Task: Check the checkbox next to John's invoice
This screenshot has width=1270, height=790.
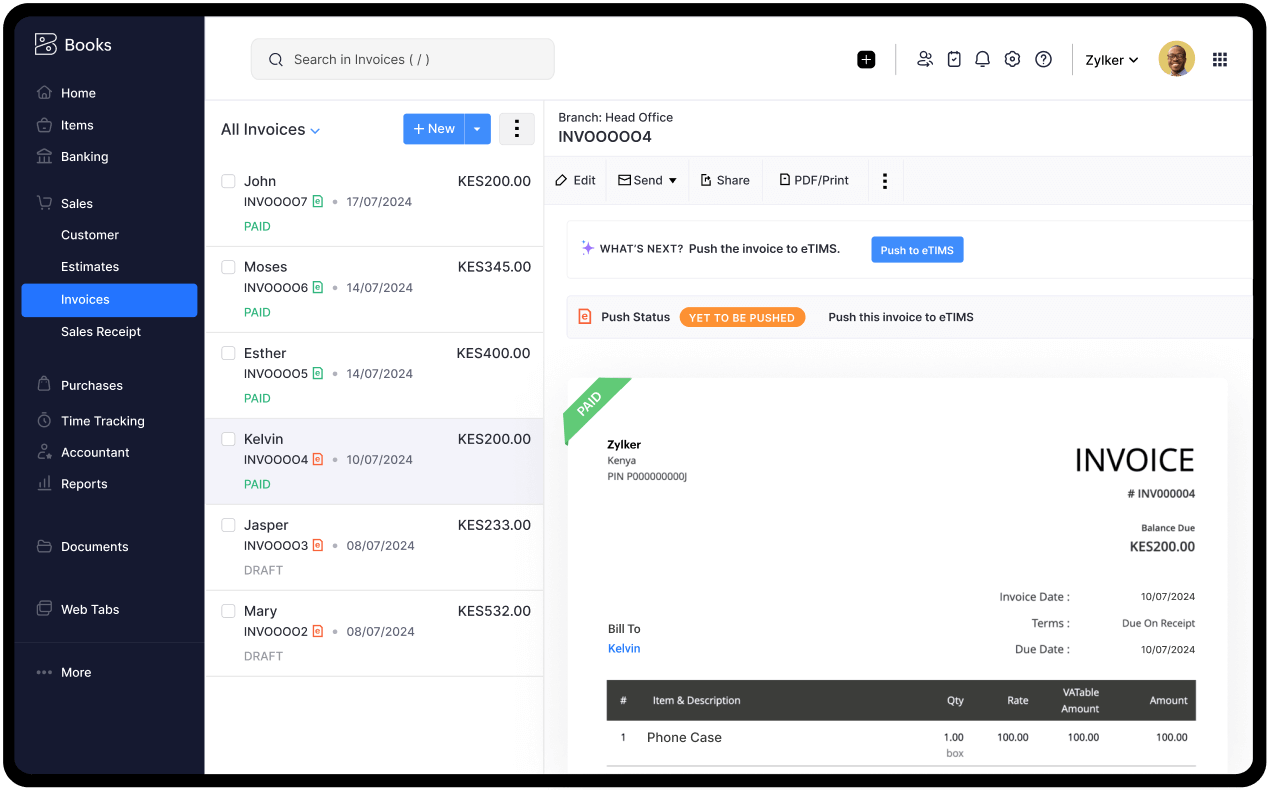Action: pyautogui.click(x=228, y=180)
